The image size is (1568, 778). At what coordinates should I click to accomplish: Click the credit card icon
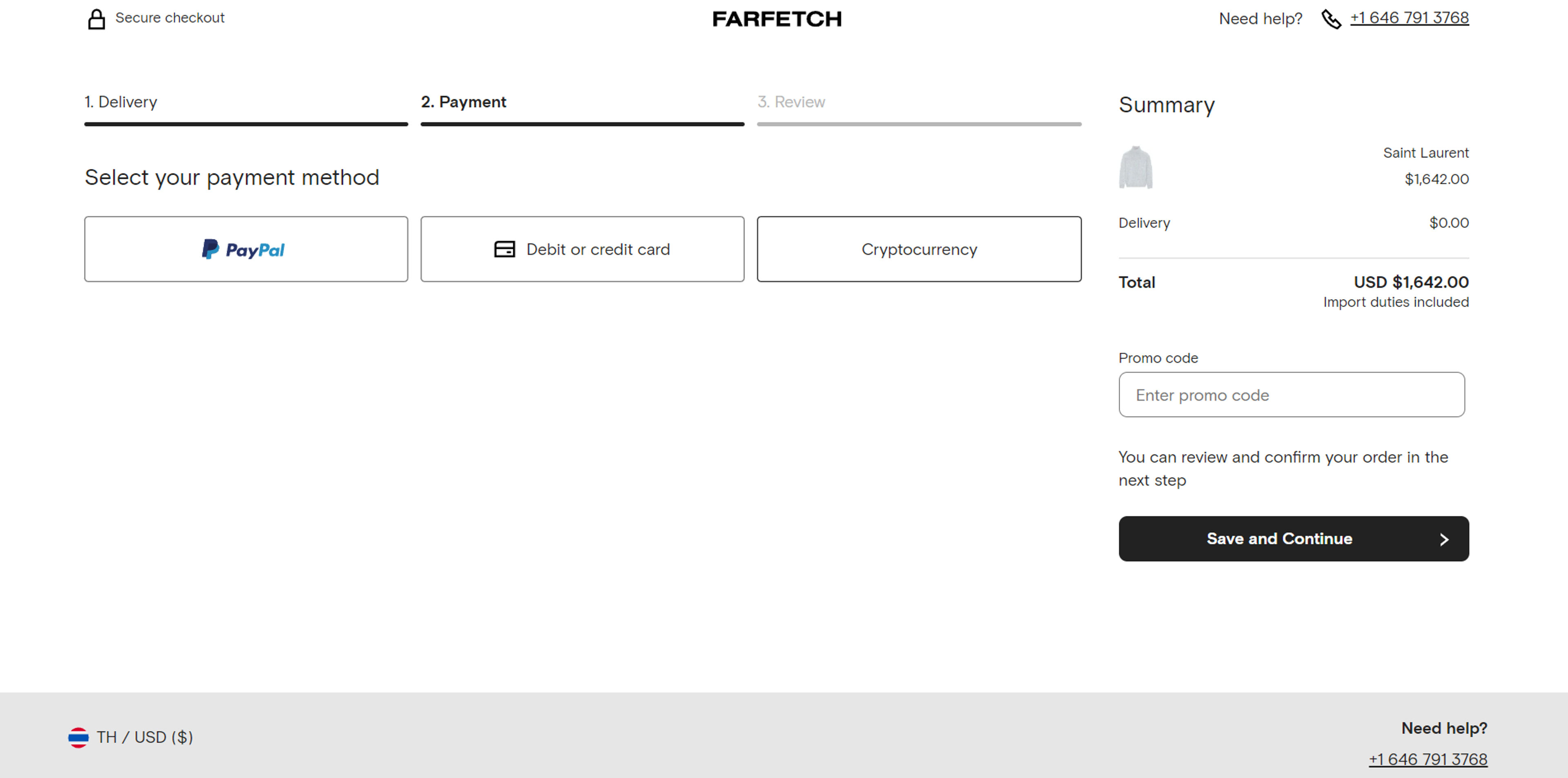click(x=504, y=249)
